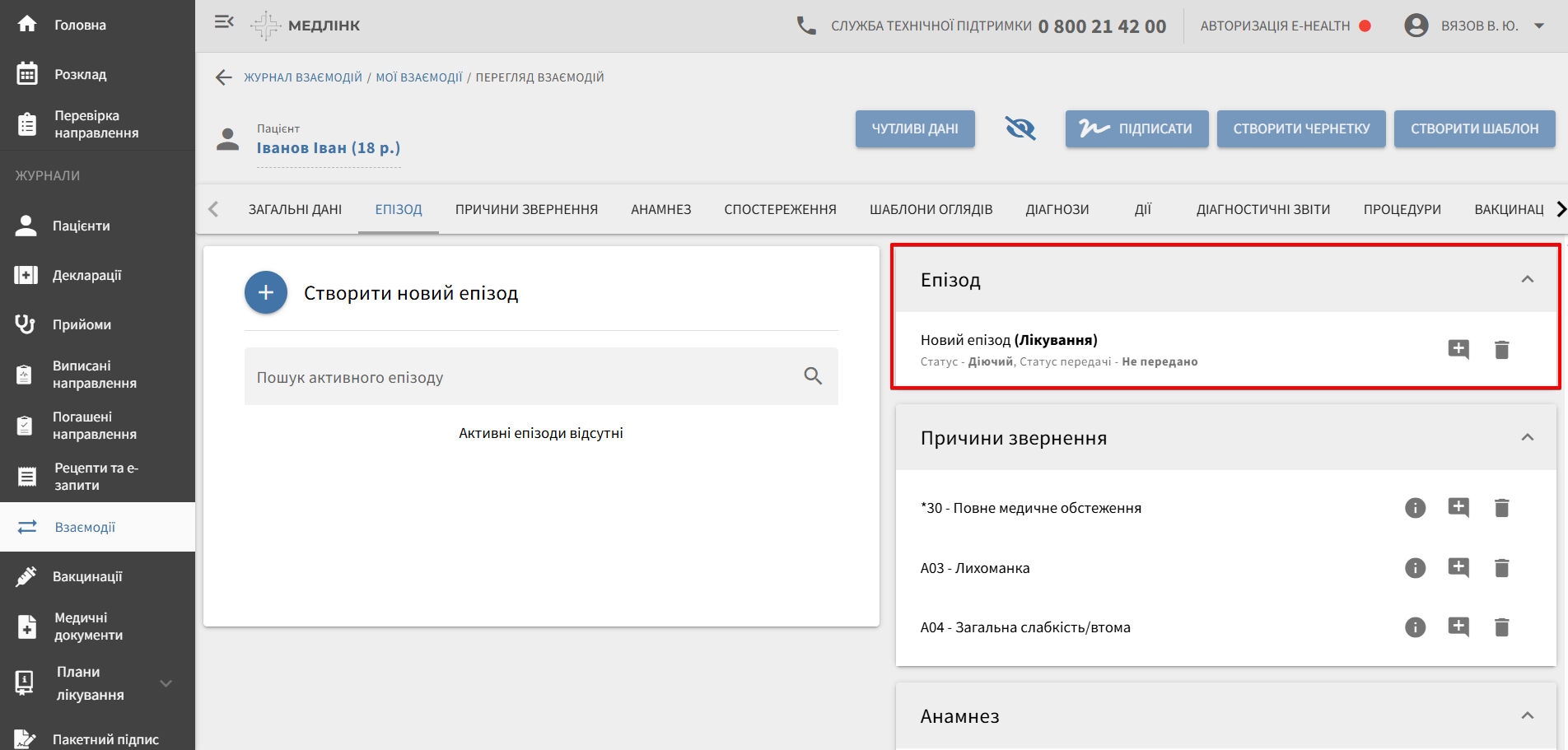Add comment to the Новий епізод entry
Image resolution: width=1568 pixels, height=750 pixels.
[x=1458, y=350]
